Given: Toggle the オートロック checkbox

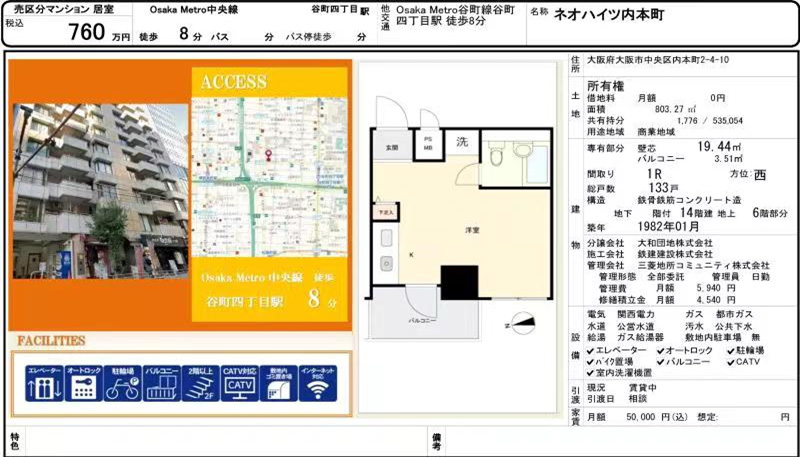Looking at the screenshot, I should [x=660, y=351].
